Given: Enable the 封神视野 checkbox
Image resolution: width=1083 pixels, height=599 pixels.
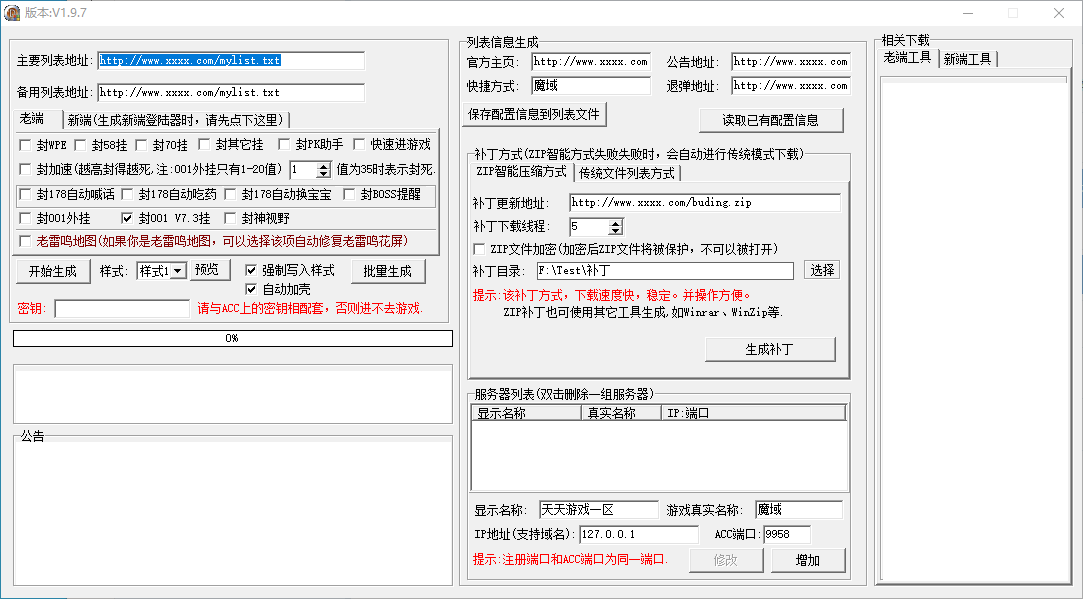Looking at the screenshot, I should pyautogui.click(x=231, y=218).
